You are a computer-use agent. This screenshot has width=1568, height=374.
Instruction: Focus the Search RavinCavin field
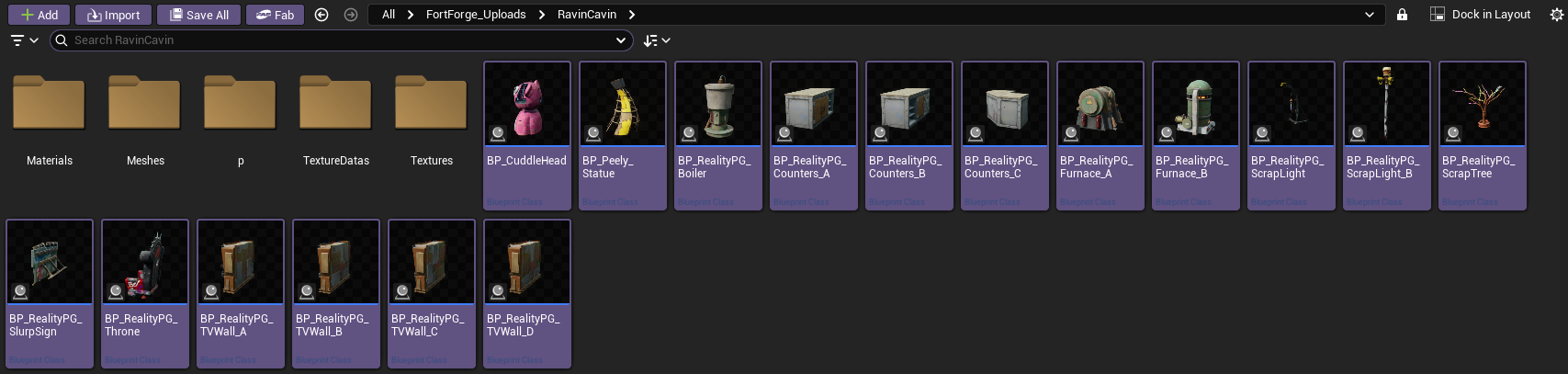(x=340, y=40)
